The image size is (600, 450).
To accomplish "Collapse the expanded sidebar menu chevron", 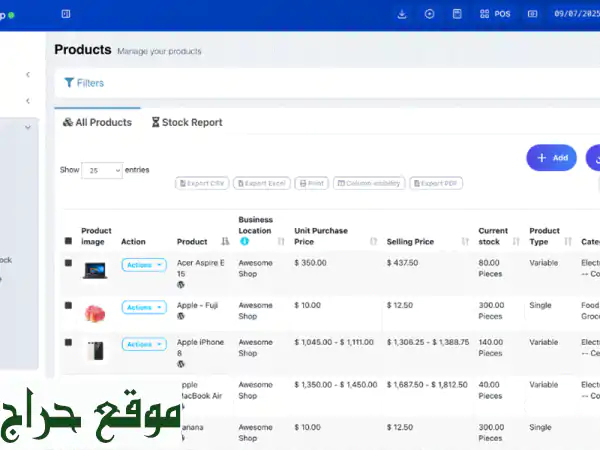I will (28, 127).
